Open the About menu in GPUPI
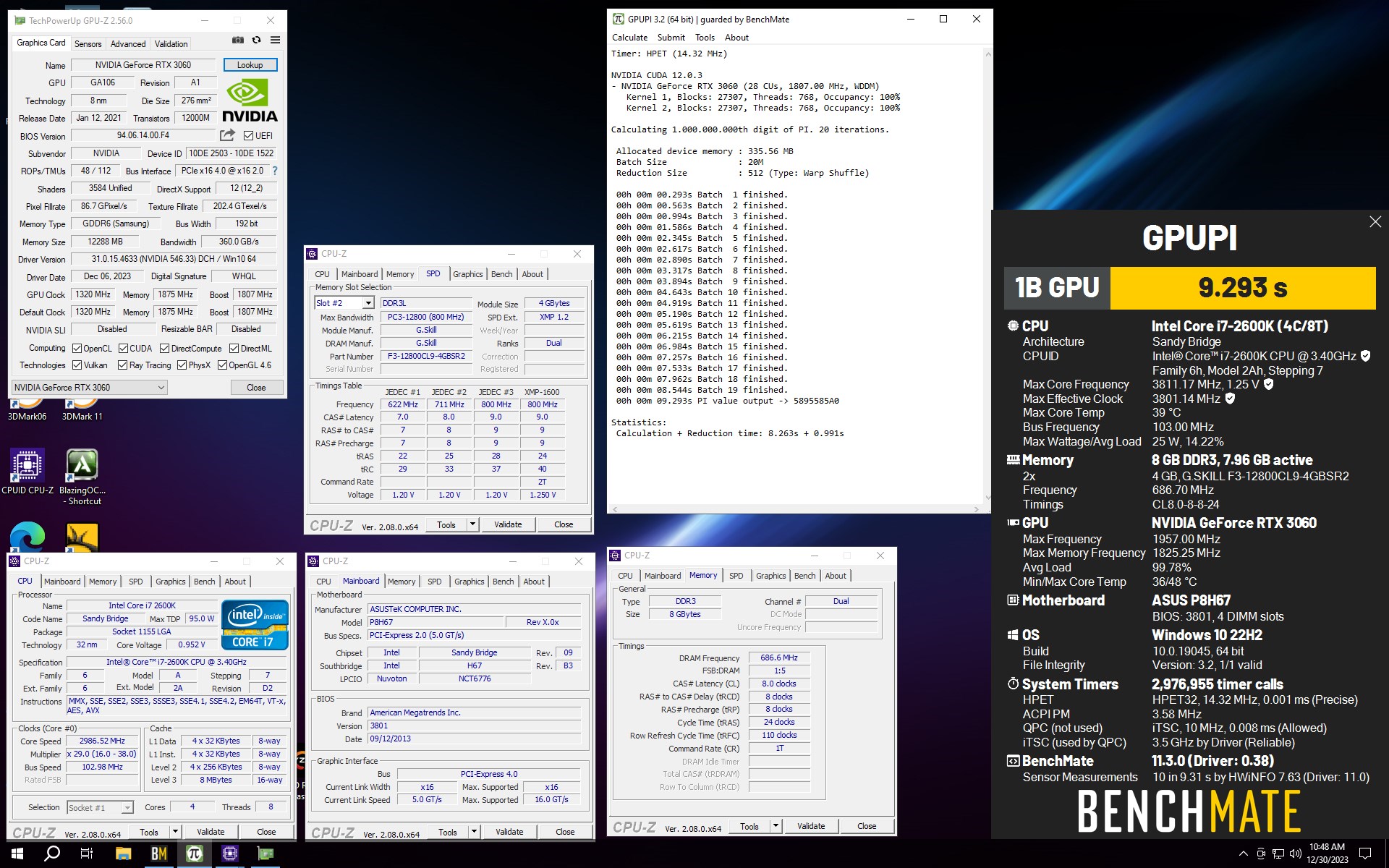The width and height of the screenshot is (1389, 868). tap(736, 38)
